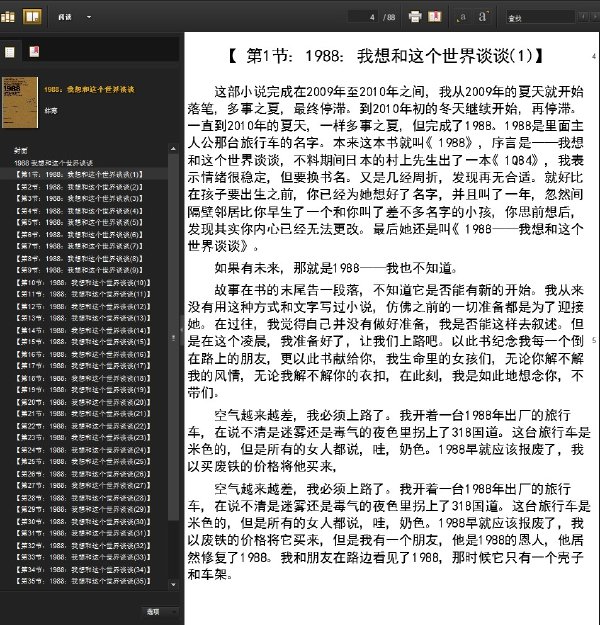
Task: Click the yellow book title in the sidebar
Action: [89, 89]
